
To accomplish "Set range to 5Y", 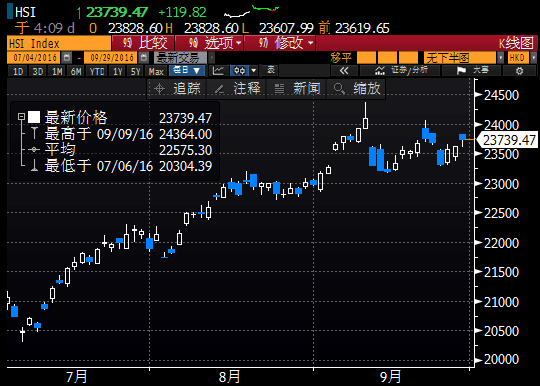I will [x=135, y=71].
